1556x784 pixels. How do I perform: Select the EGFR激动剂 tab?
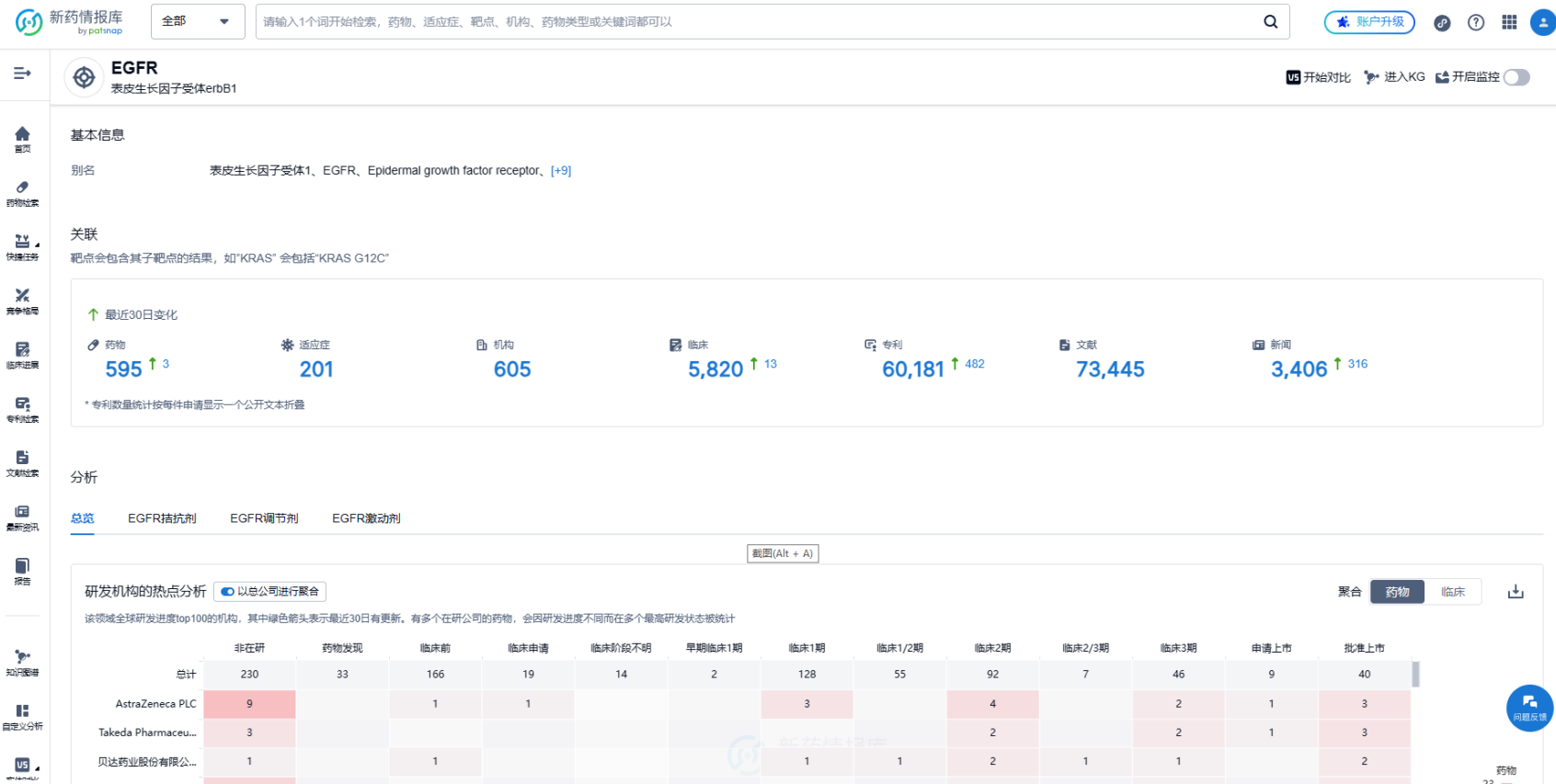pos(366,518)
